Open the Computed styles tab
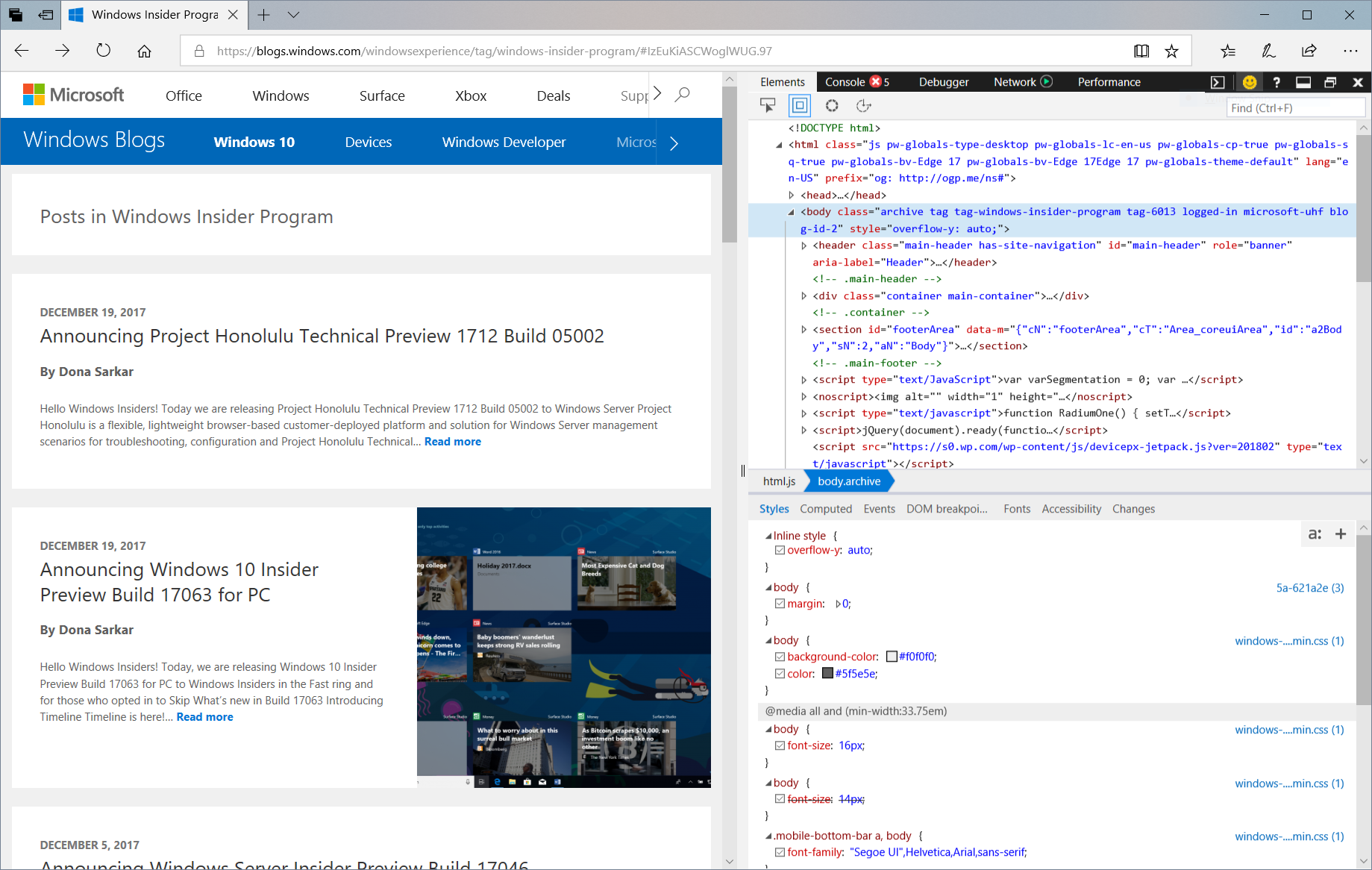This screenshot has width=1372, height=870. tap(826, 509)
